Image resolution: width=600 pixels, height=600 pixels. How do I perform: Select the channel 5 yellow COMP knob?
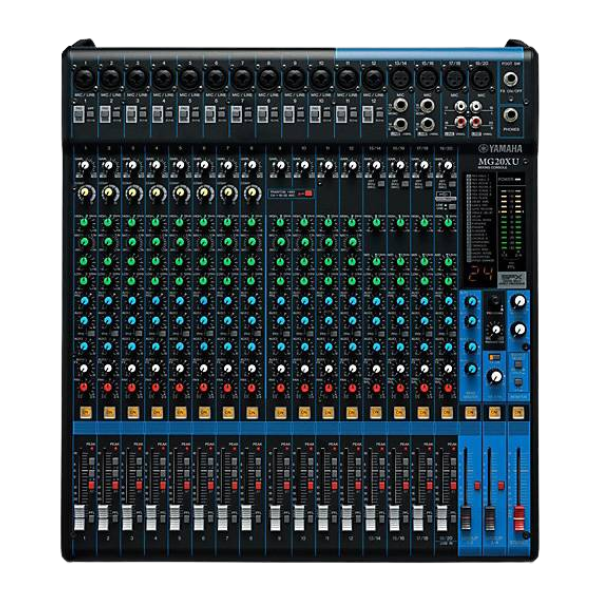tap(181, 193)
